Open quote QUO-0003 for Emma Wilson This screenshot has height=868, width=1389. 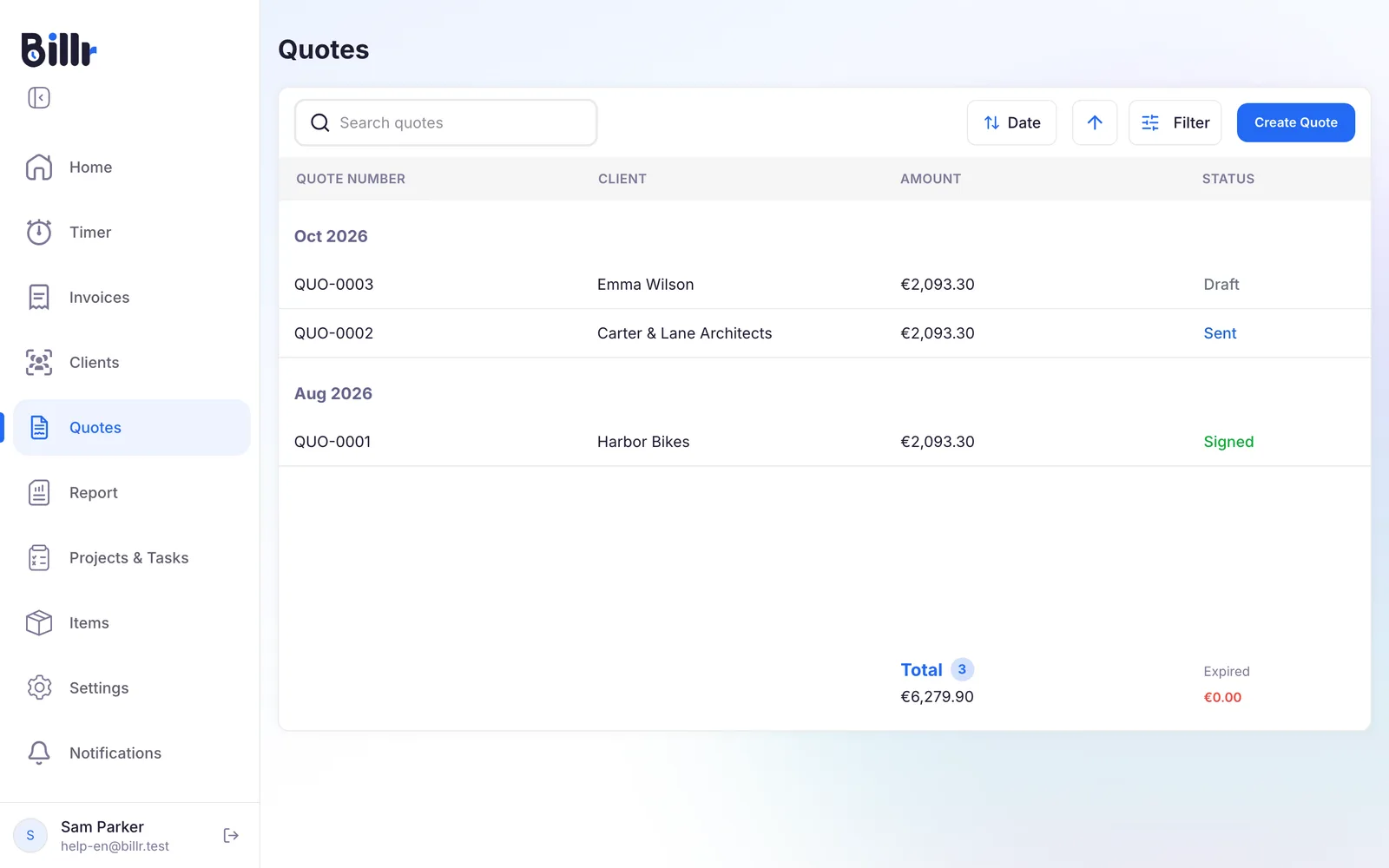coord(825,285)
